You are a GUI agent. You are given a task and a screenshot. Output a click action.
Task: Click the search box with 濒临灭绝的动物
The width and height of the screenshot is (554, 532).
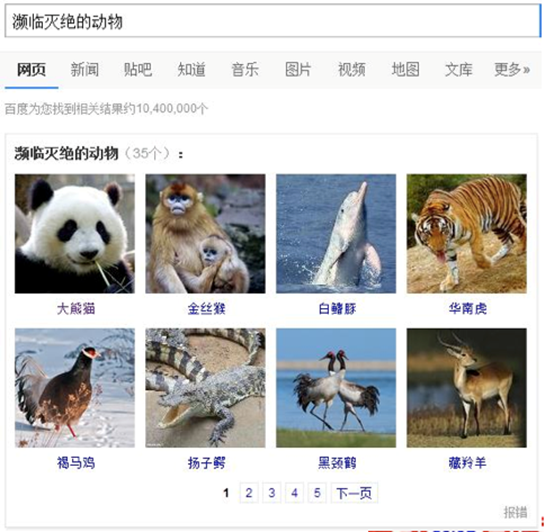click(272, 20)
